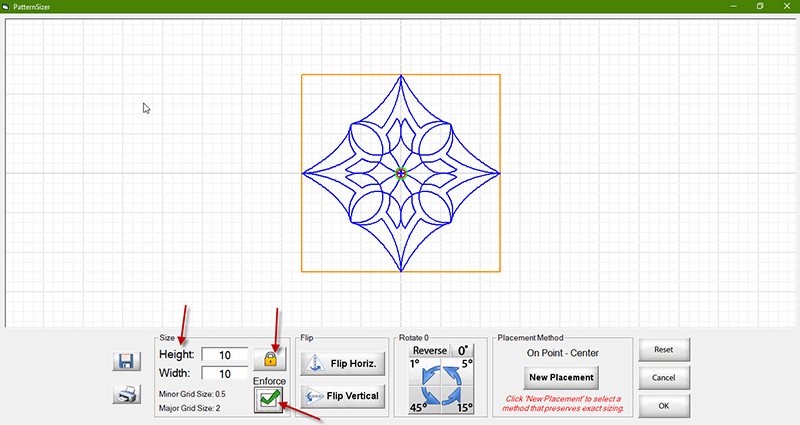Screen dimensions: 800x425
Task: Confirm sizing with the OK button
Action: (664, 406)
